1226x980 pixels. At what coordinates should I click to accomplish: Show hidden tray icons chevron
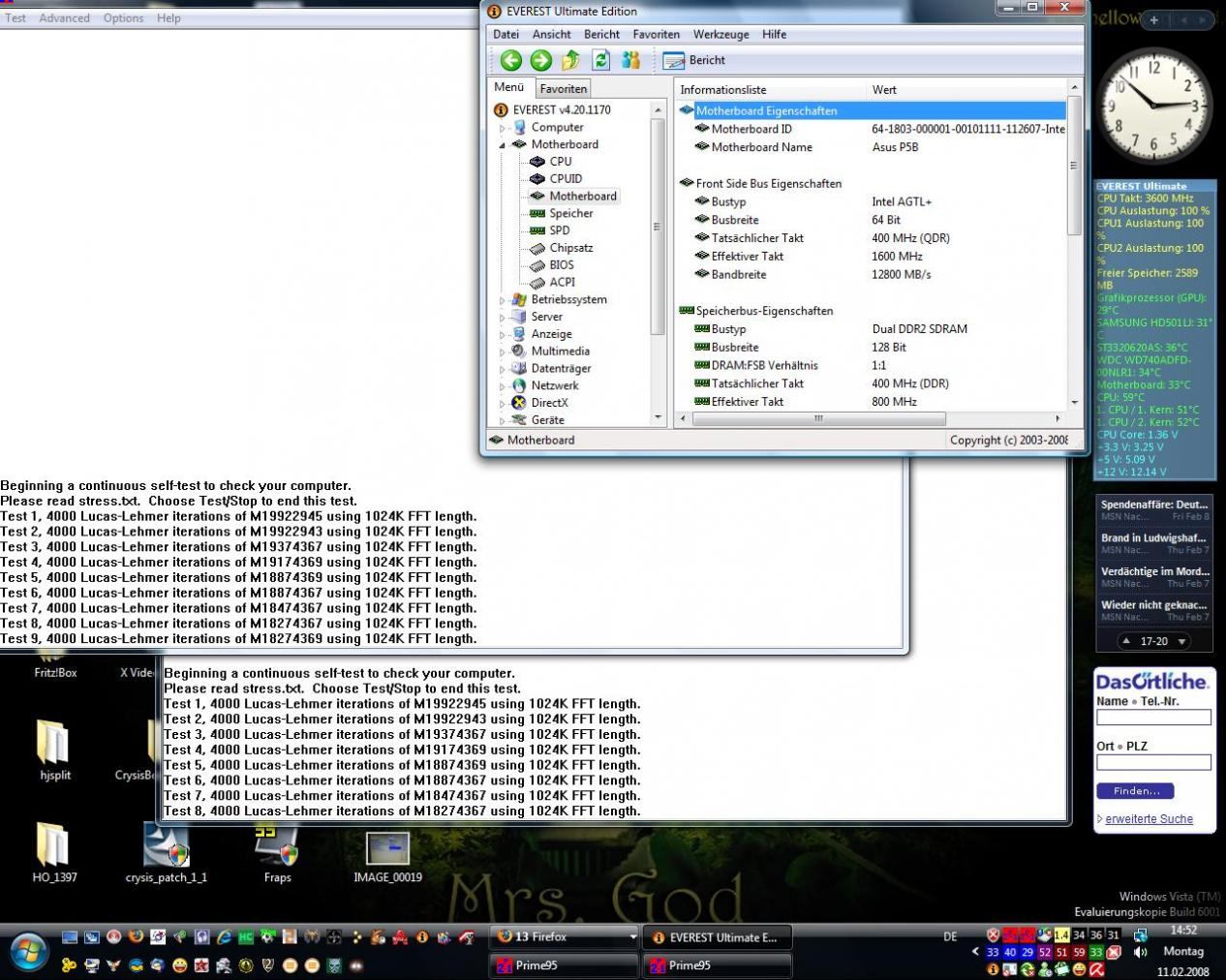coord(975,952)
